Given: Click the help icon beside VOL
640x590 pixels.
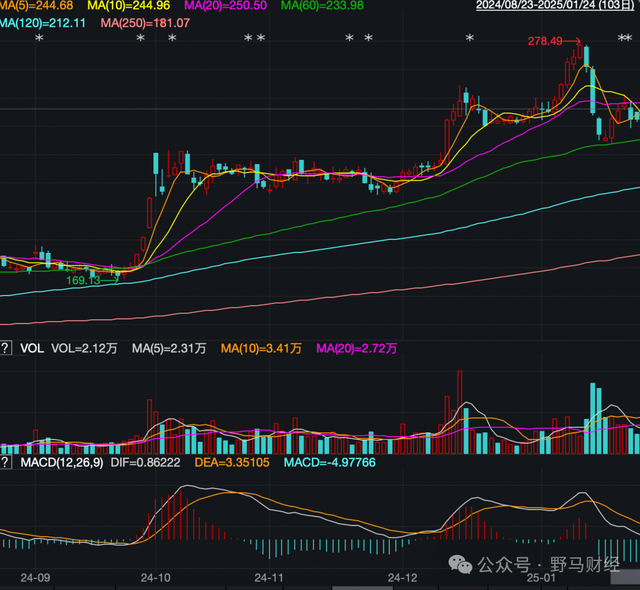Looking at the screenshot, I should point(5,349).
